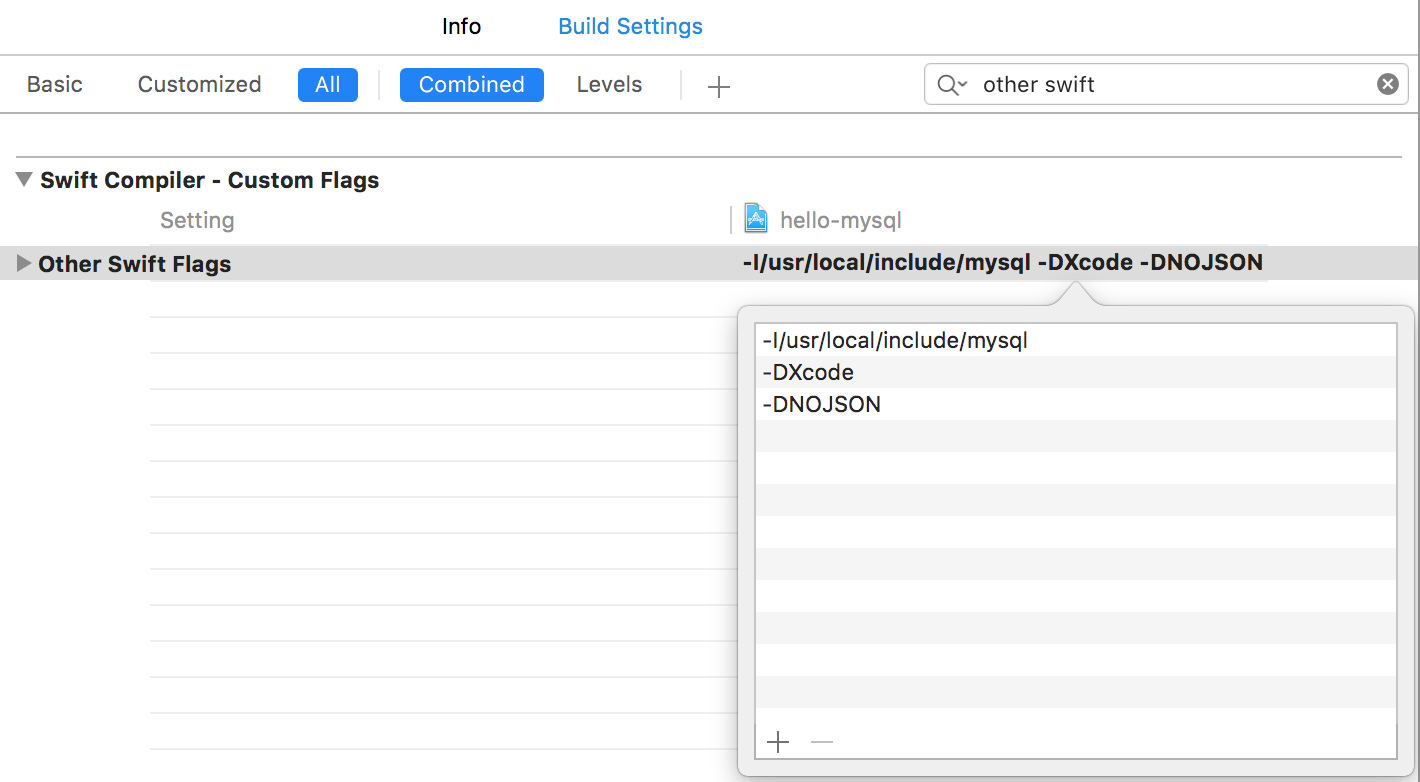Image resolution: width=1420 pixels, height=782 pixels.
Task: Filter to Customized settings only
Action: [199, 85]
